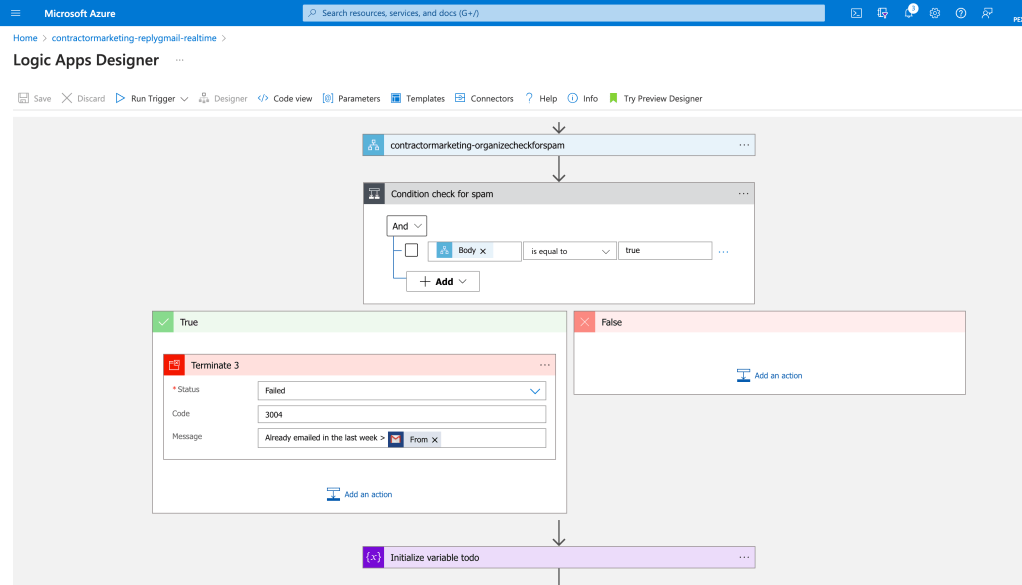Screen dimensions: 1022x585
Task: Open ellipsis menu of Condition check for spam
Action: pos(744,193)
